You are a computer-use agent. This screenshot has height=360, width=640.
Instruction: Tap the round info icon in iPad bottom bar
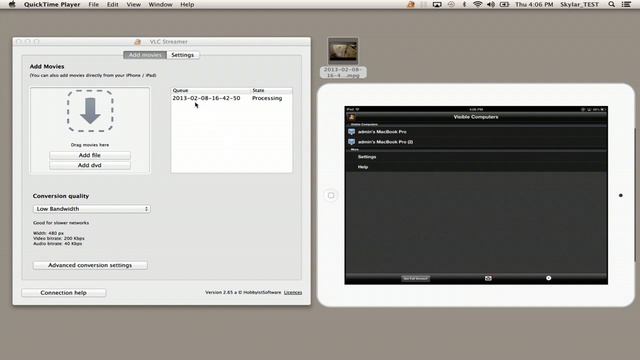549,278
